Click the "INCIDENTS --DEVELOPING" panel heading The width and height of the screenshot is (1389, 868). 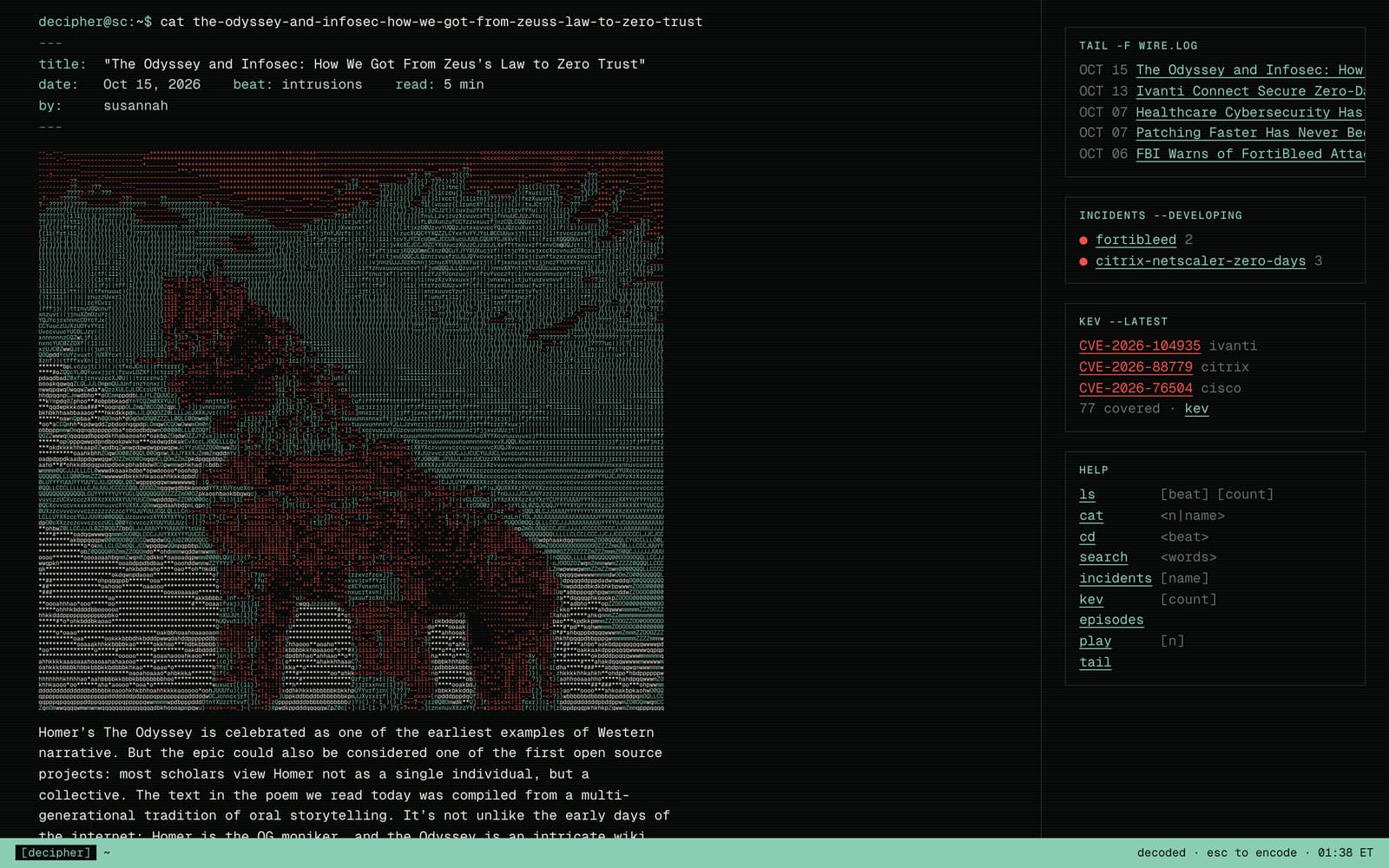click(1161, 215)
